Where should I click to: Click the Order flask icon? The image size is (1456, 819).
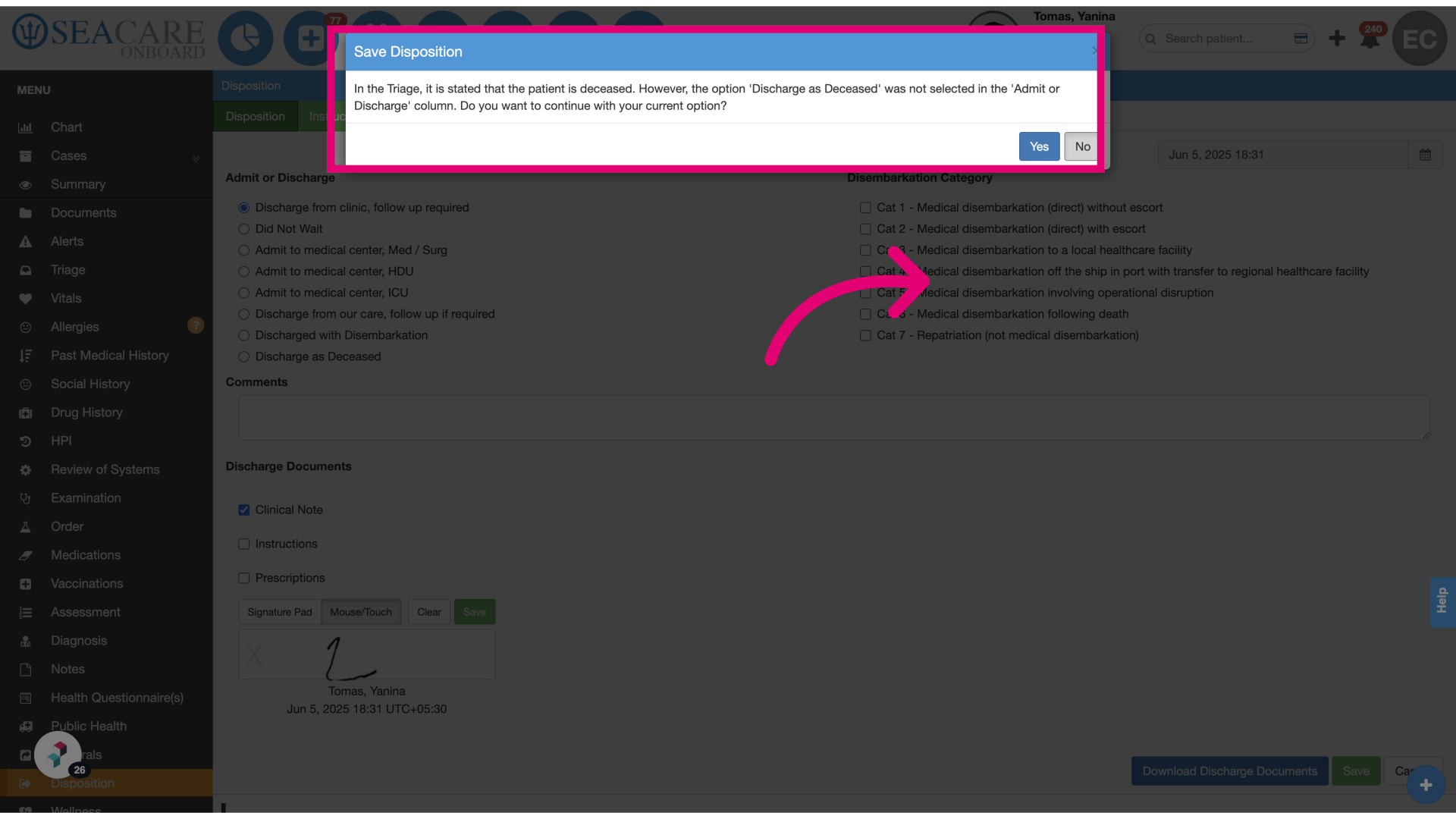tap(25, 527)
